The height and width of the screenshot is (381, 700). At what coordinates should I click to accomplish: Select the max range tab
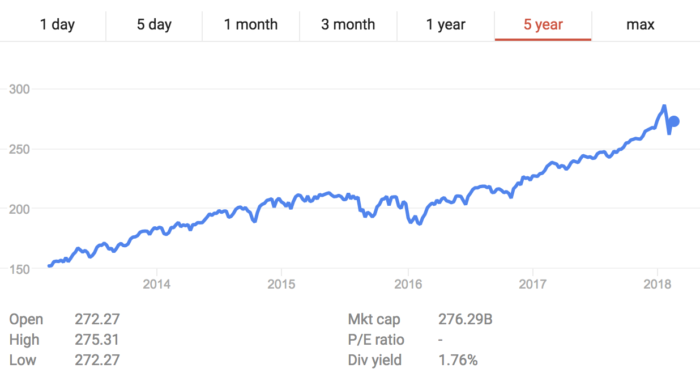point(640,24)
